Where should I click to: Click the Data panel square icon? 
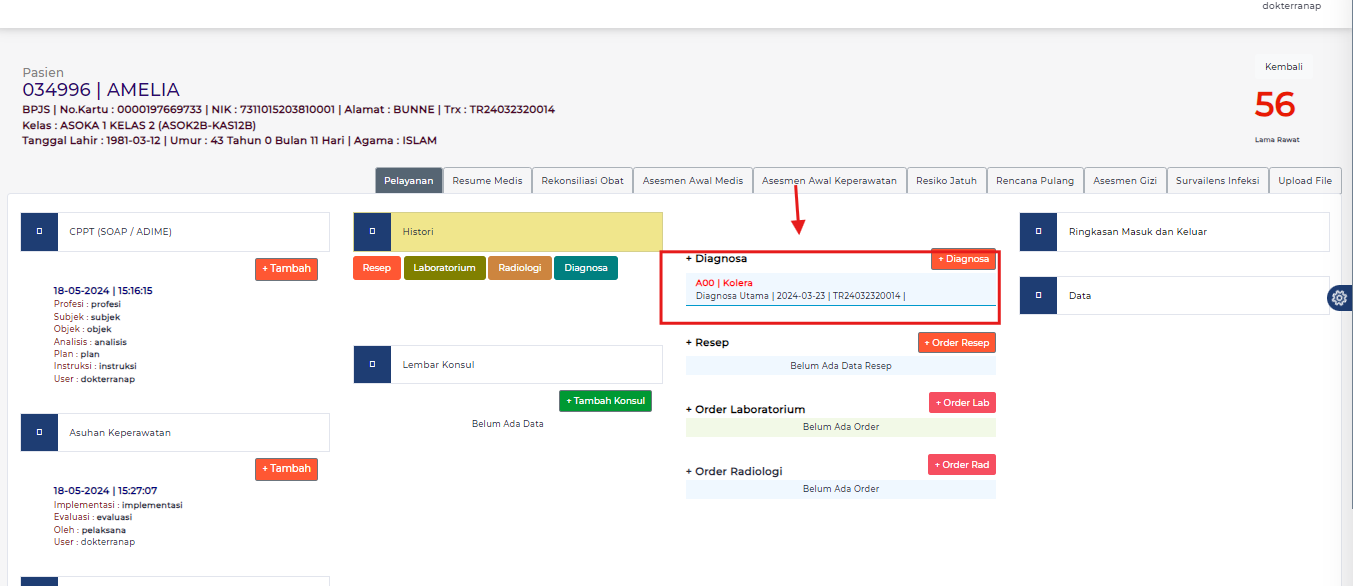coord(1038,296)
